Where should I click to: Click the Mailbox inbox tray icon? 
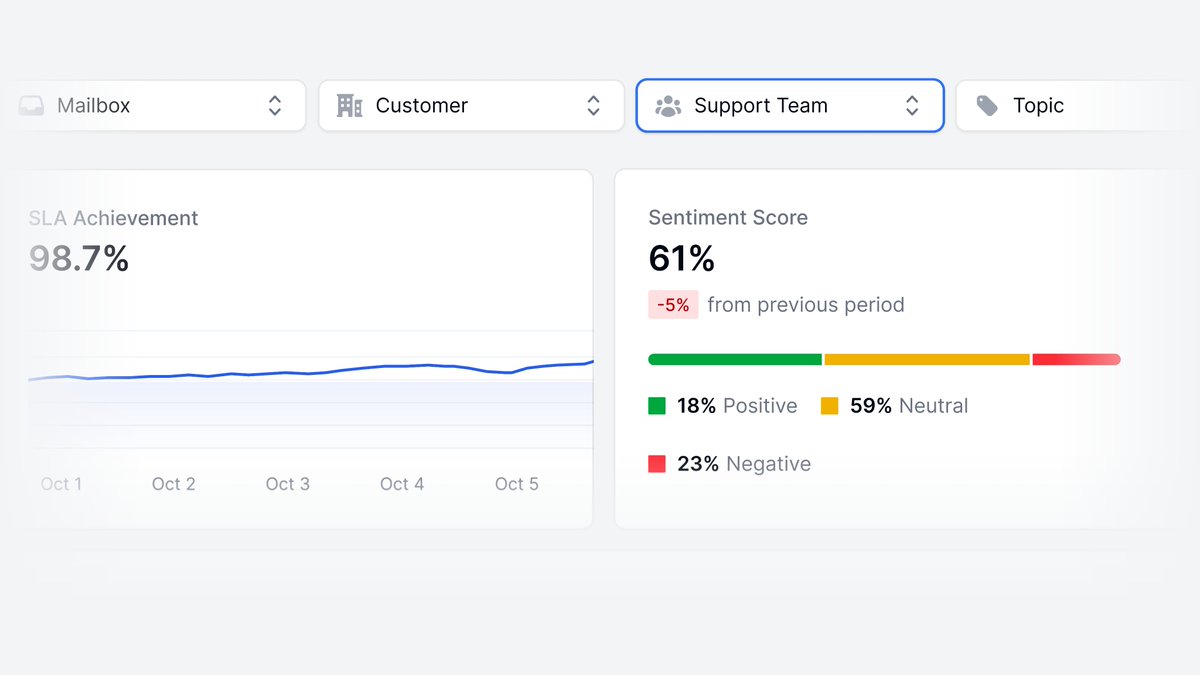pyautogui.click(x=31, y=106)
